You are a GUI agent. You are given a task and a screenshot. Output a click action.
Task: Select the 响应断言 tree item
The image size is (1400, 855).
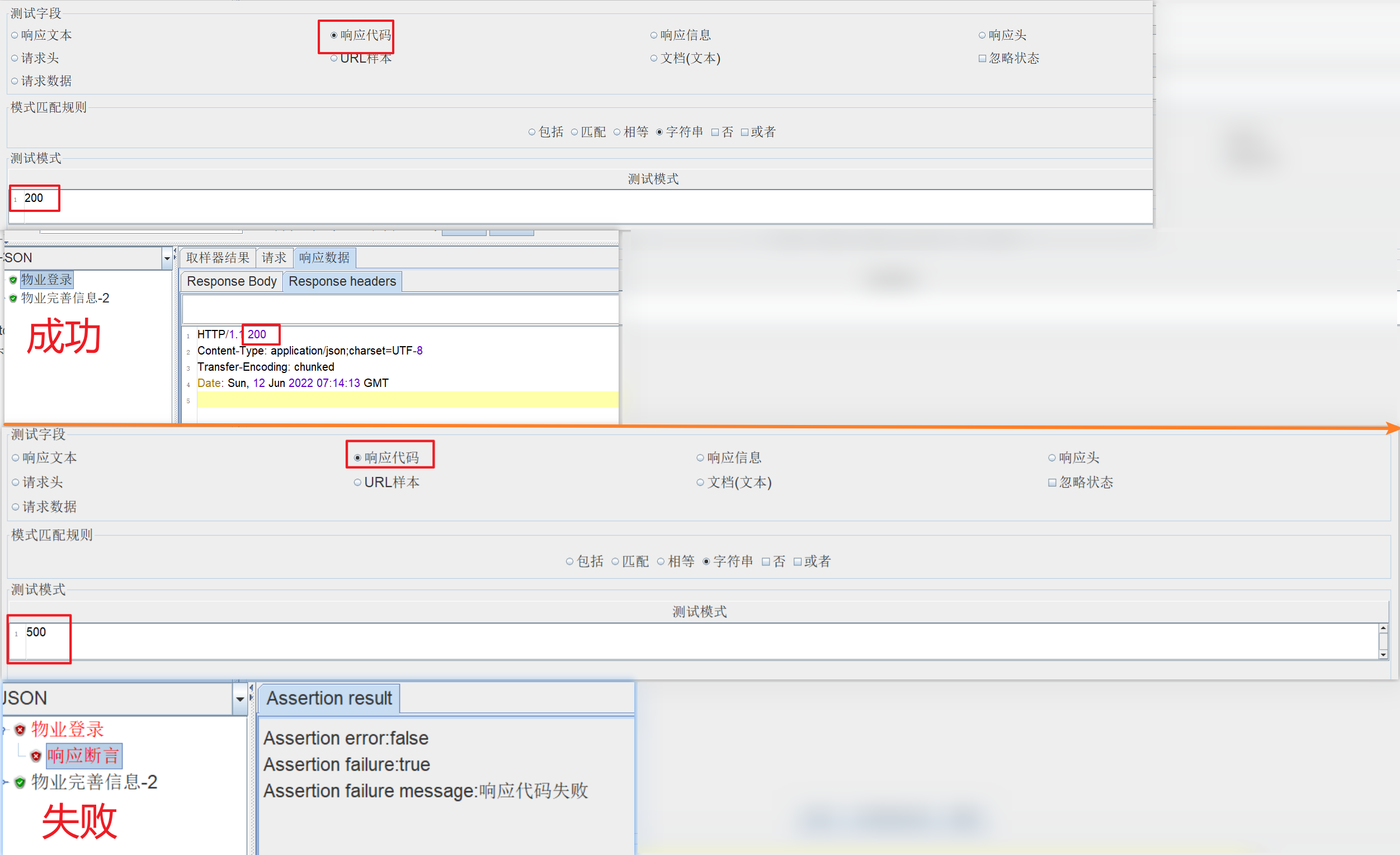[83, 755]
